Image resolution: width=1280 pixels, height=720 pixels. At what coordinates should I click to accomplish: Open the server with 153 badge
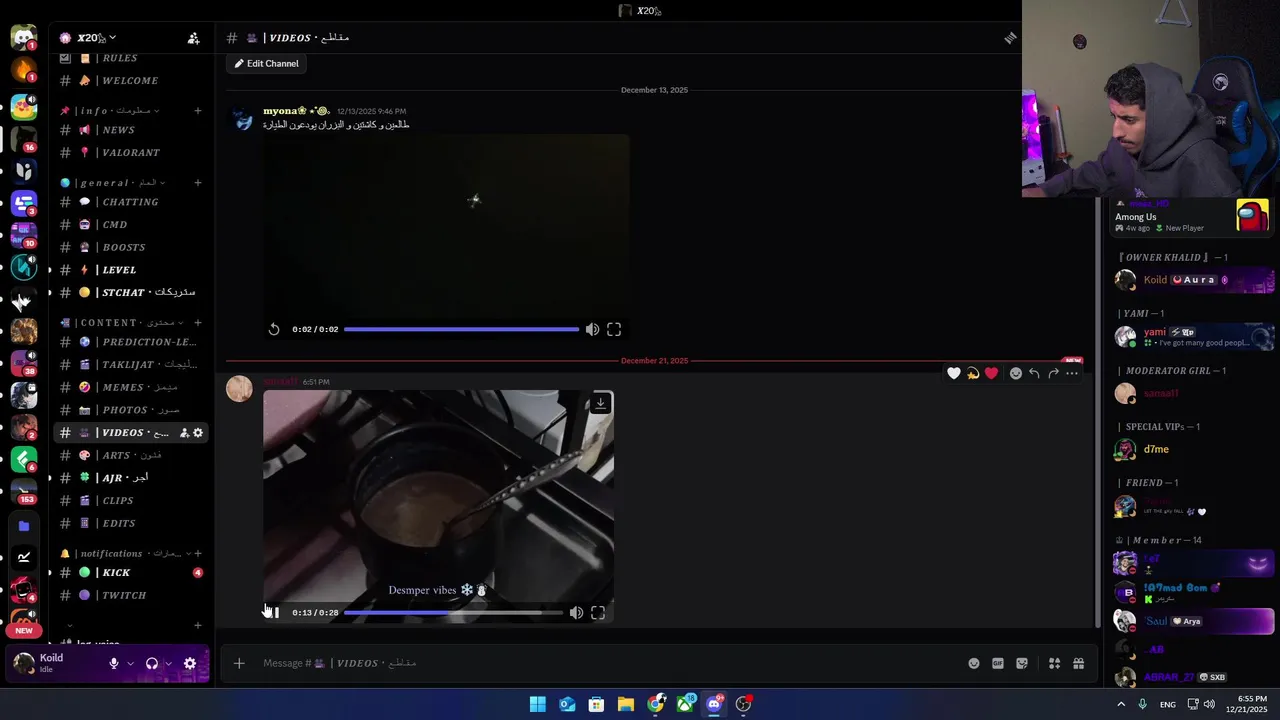pyautogui.click(x=23, y=491)
